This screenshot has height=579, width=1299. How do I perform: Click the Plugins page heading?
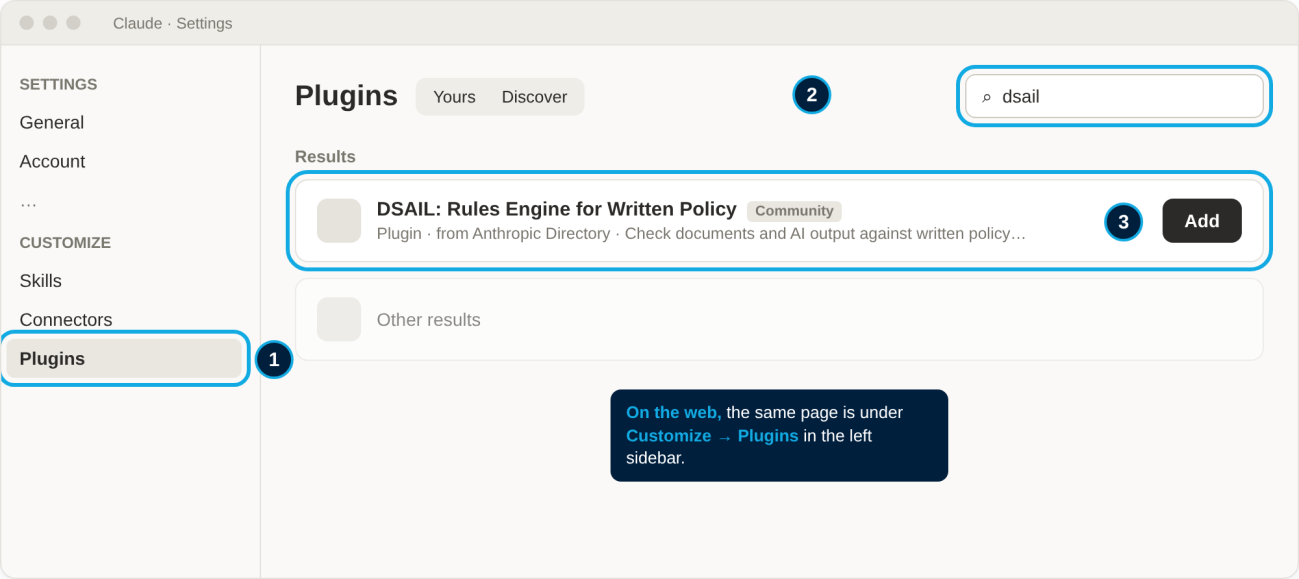pos(346,96)
